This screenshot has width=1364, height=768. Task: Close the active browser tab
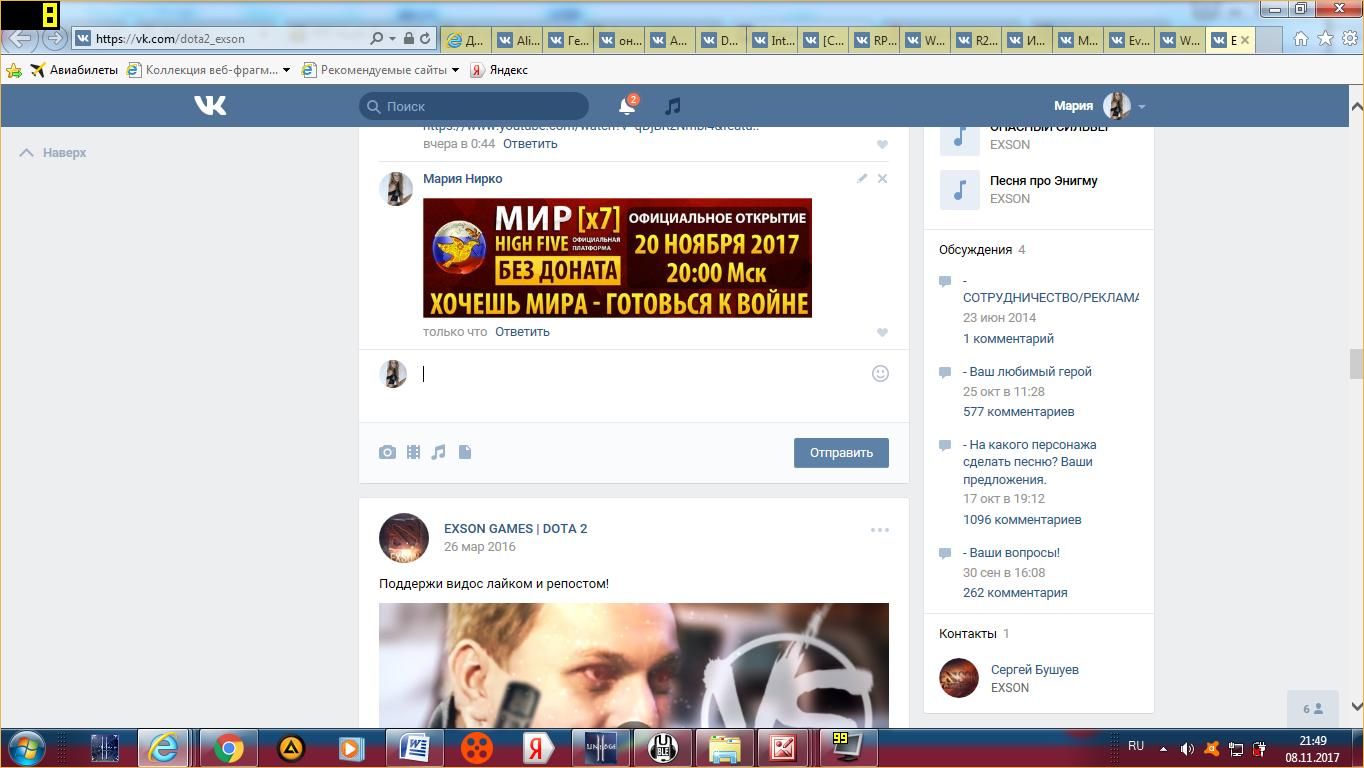1245,40
